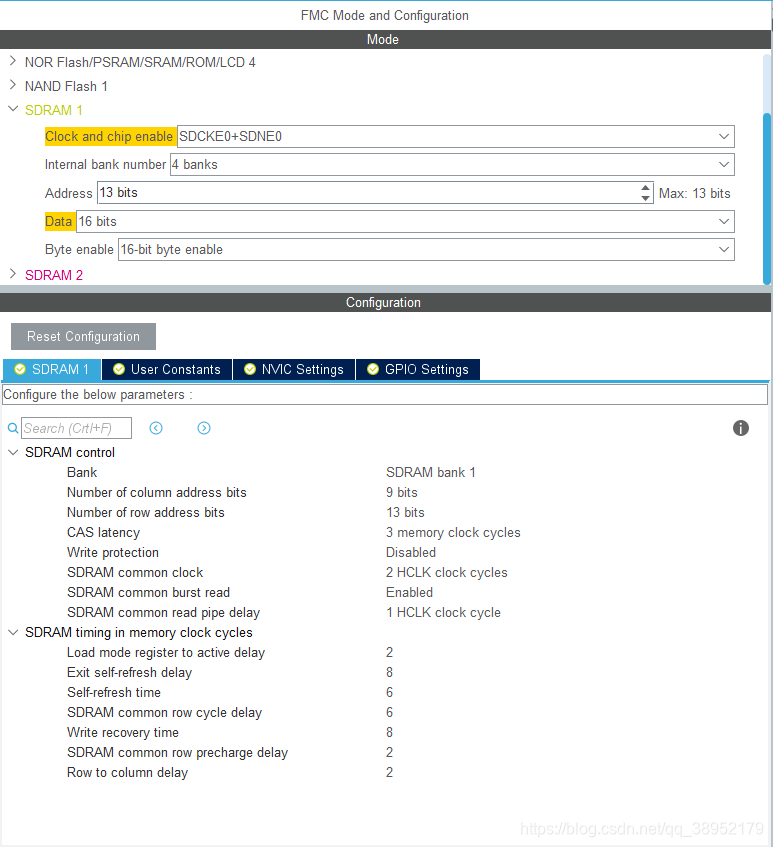The width and height of the screenshot is (773, 847).
Task: Select SDRAM common clock 2 HCLK cycles
Action: 446,572
